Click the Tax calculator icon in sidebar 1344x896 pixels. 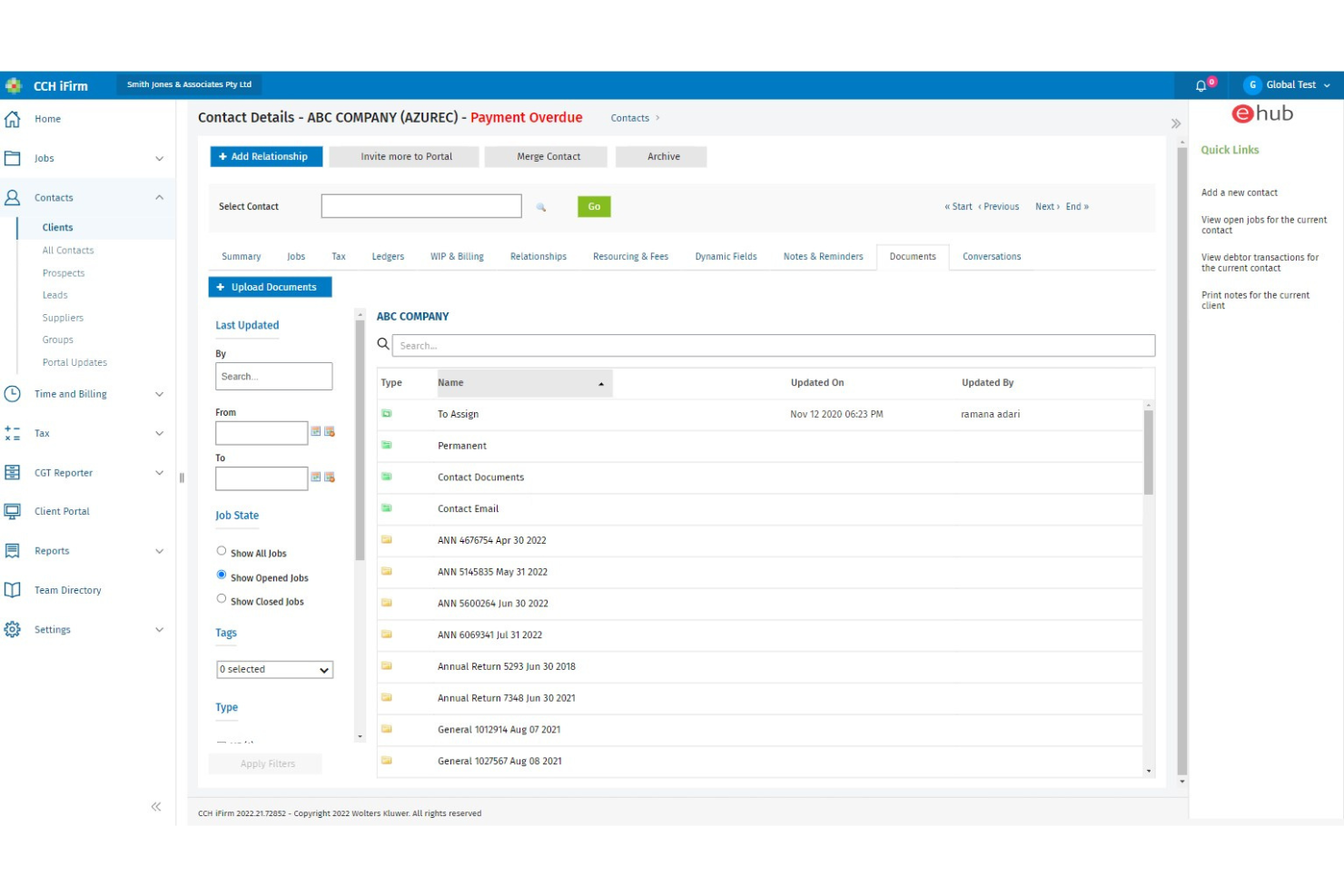(13, 433)
